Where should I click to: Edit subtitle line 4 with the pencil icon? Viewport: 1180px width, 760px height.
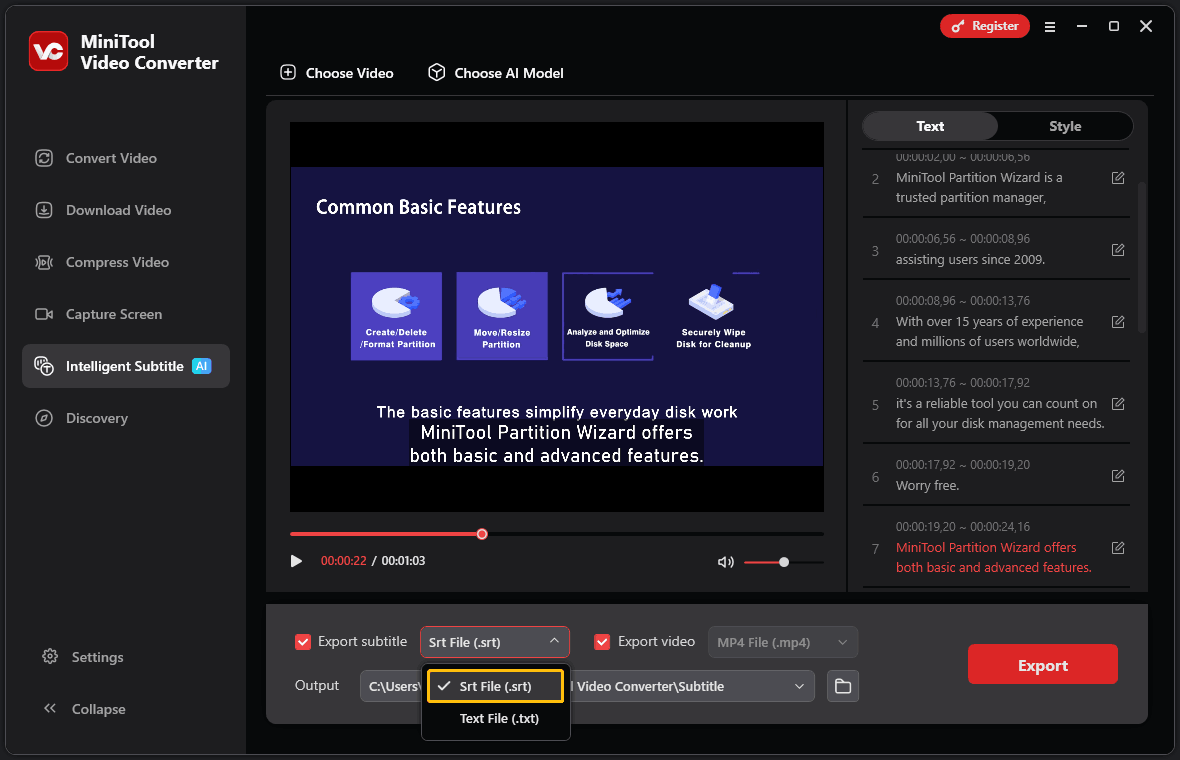click(1117, 321)
